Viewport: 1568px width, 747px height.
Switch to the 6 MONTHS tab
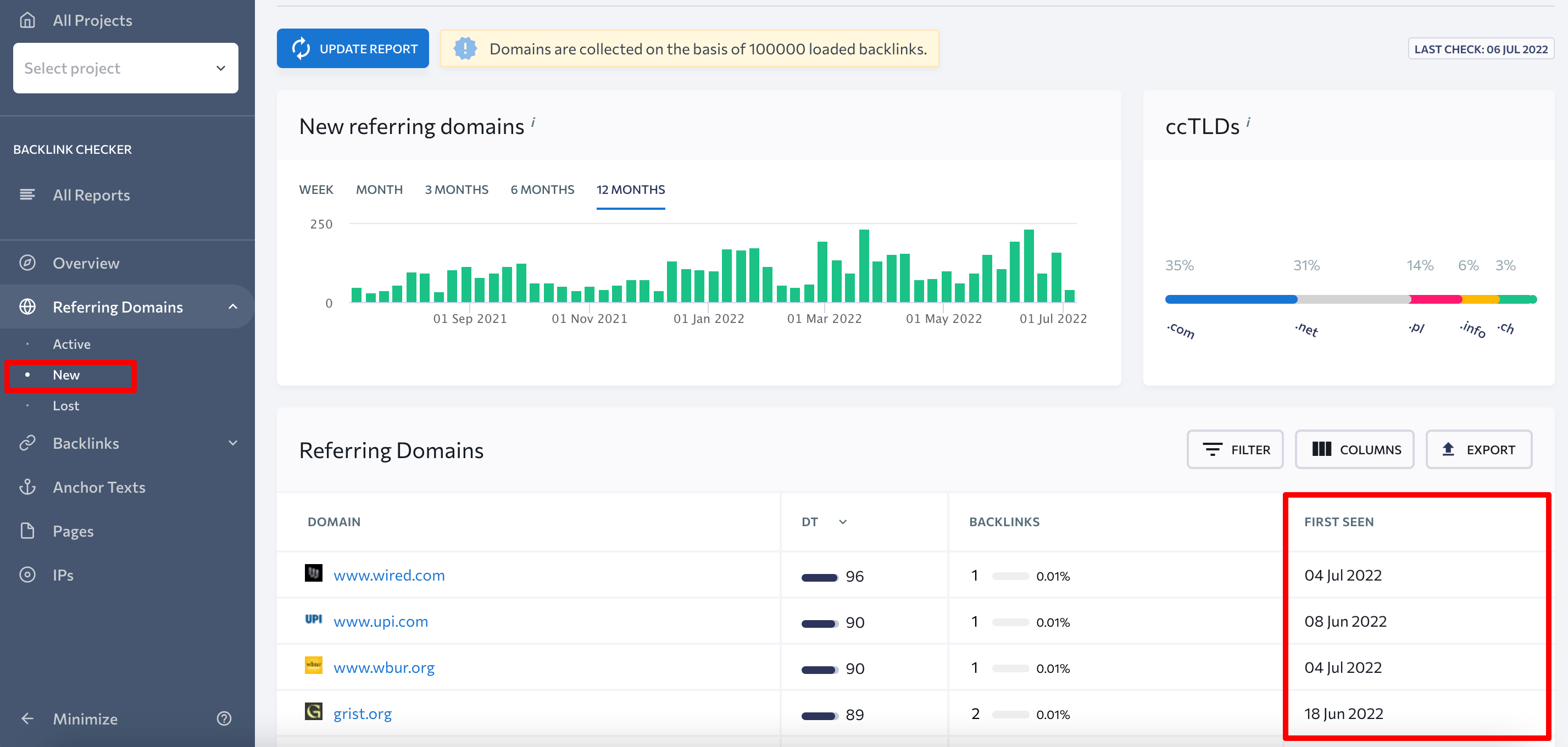(542, 189)
